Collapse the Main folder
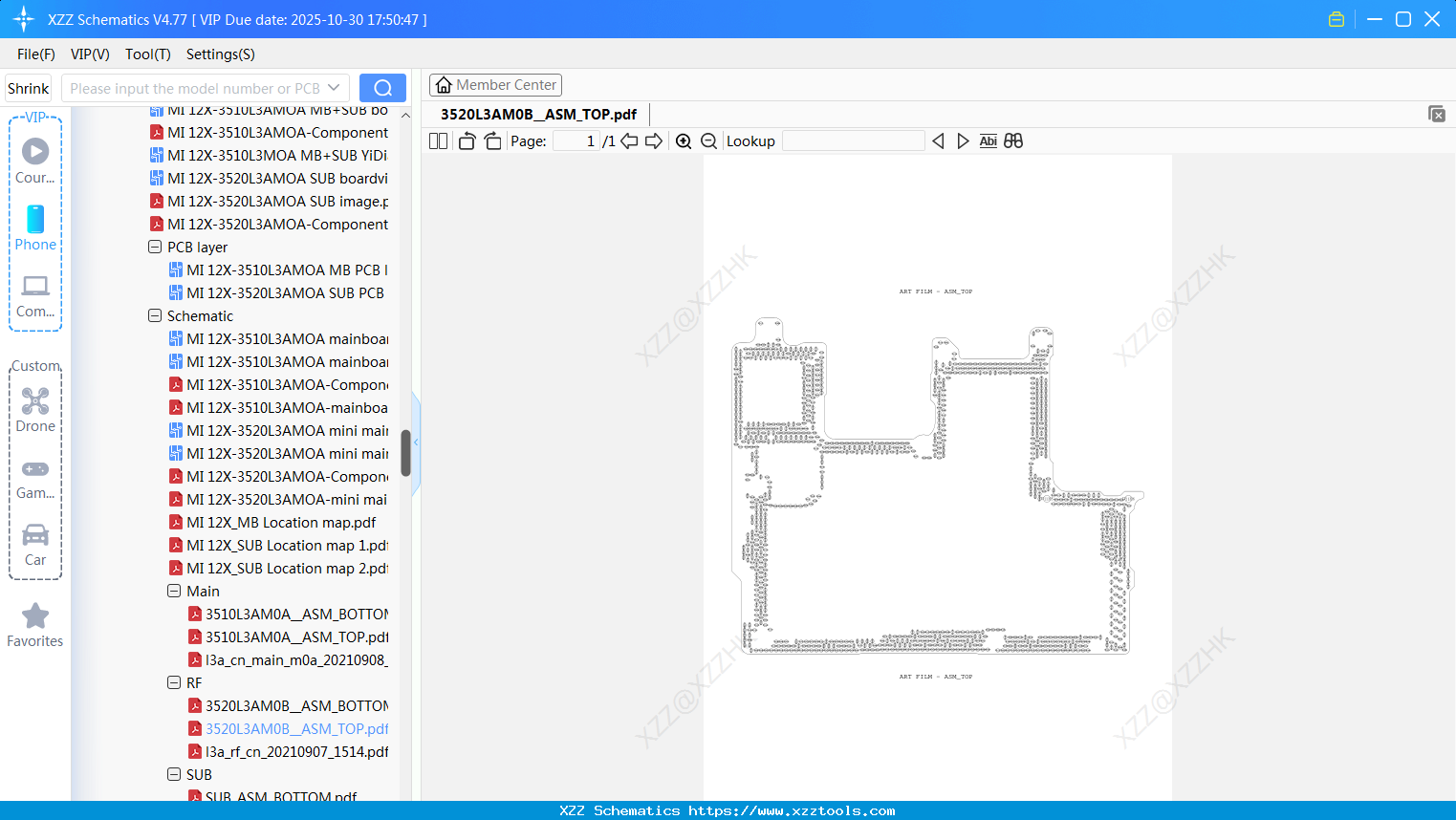1456x820 pixels. coord(174,591)
